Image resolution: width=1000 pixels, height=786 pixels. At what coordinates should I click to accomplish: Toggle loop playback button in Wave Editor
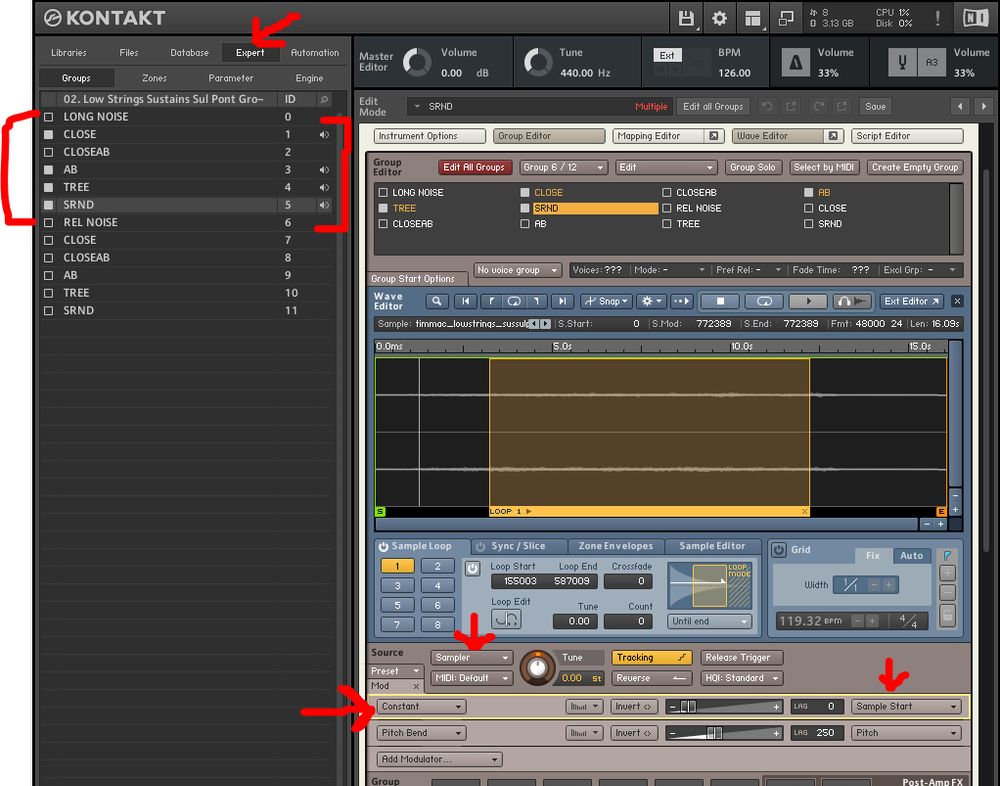coord(764,301)
